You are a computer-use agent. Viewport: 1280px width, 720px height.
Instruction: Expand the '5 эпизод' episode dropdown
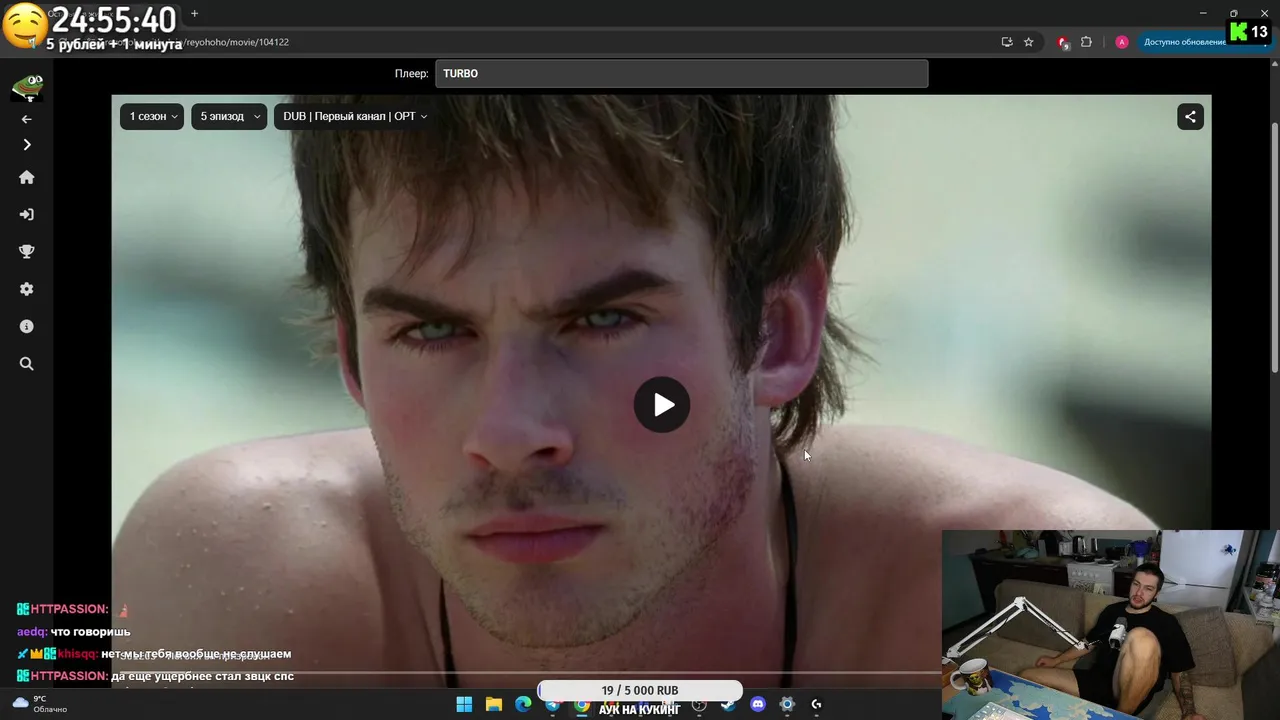point(229,117)
